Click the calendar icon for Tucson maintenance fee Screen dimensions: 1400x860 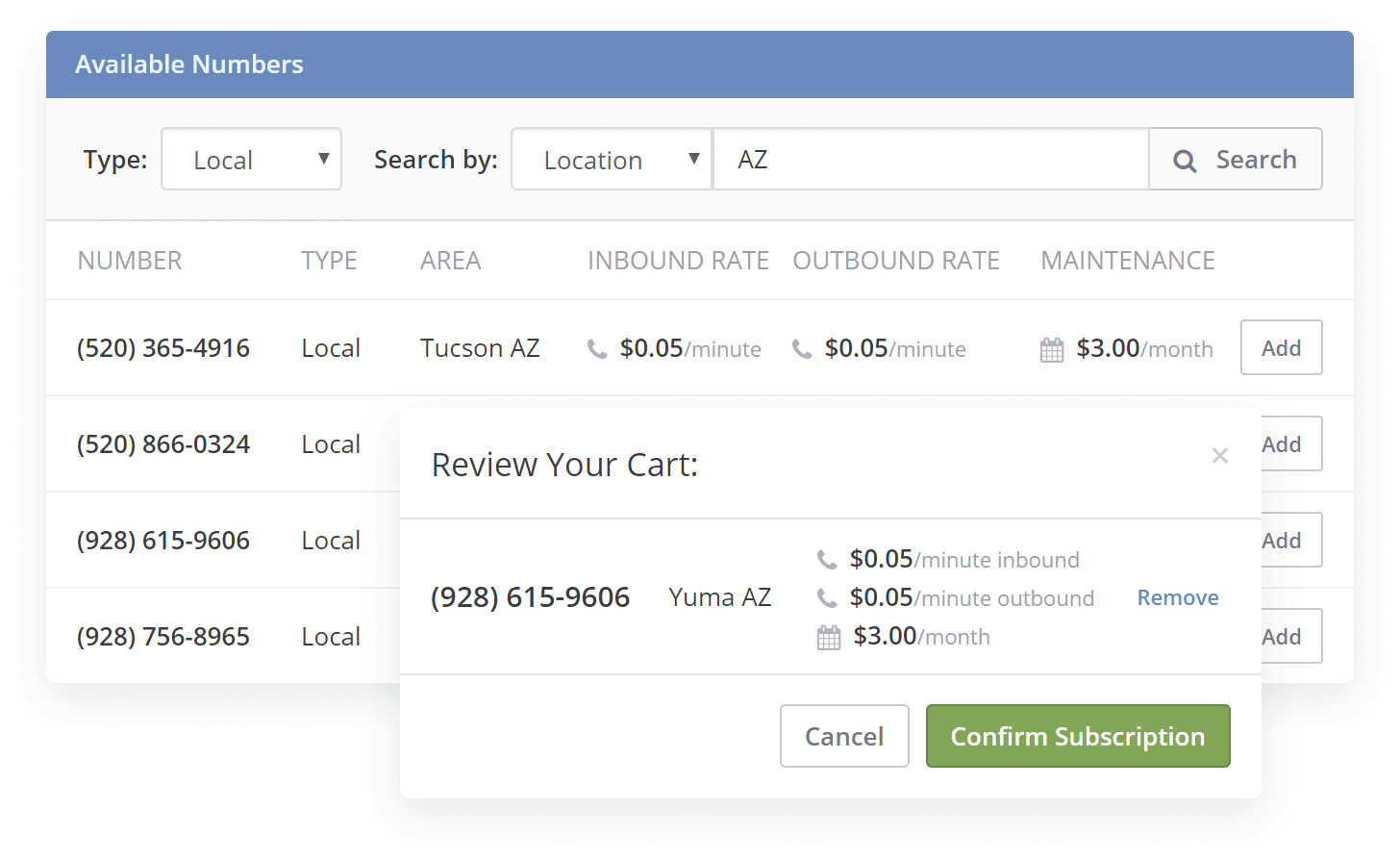point(1052,348)
